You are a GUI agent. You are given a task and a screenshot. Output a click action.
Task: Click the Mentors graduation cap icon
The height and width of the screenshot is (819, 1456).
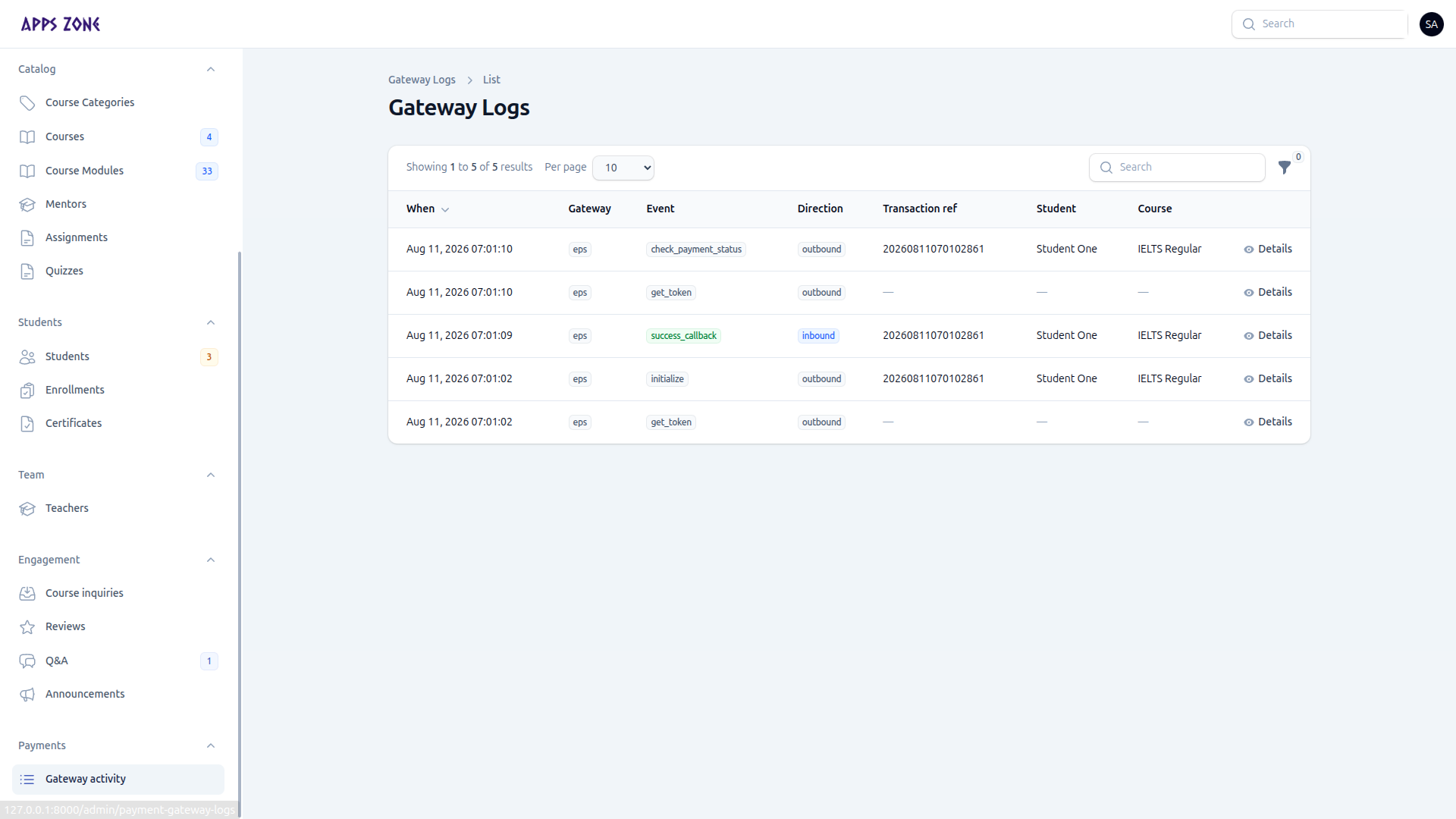(x=27, y=205)
